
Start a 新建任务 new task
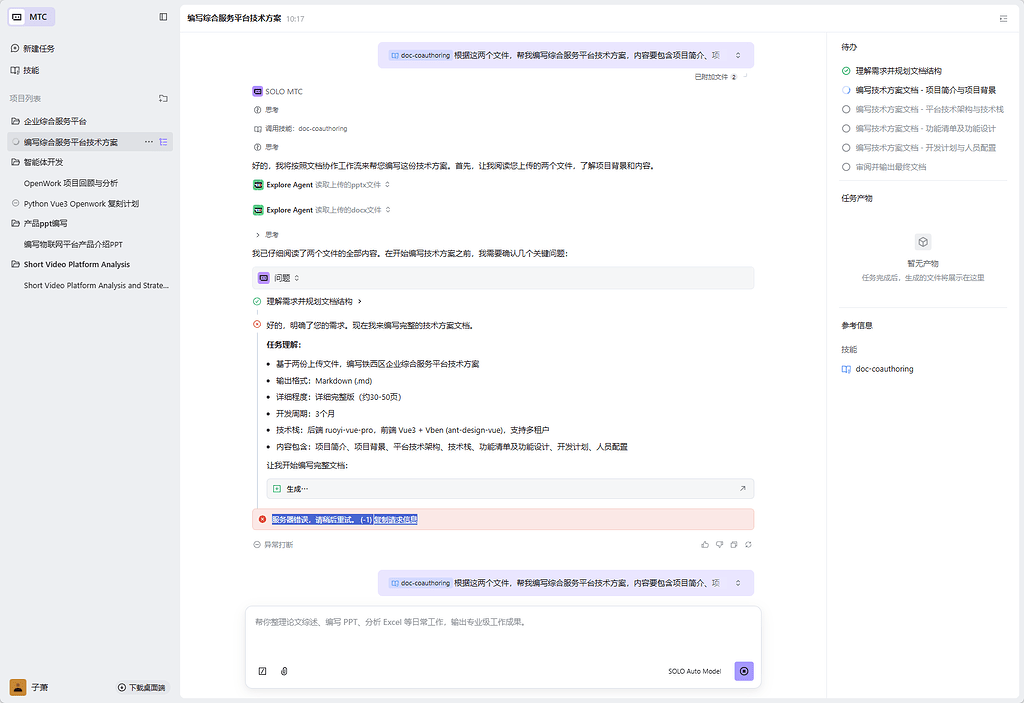pos(33,48)
